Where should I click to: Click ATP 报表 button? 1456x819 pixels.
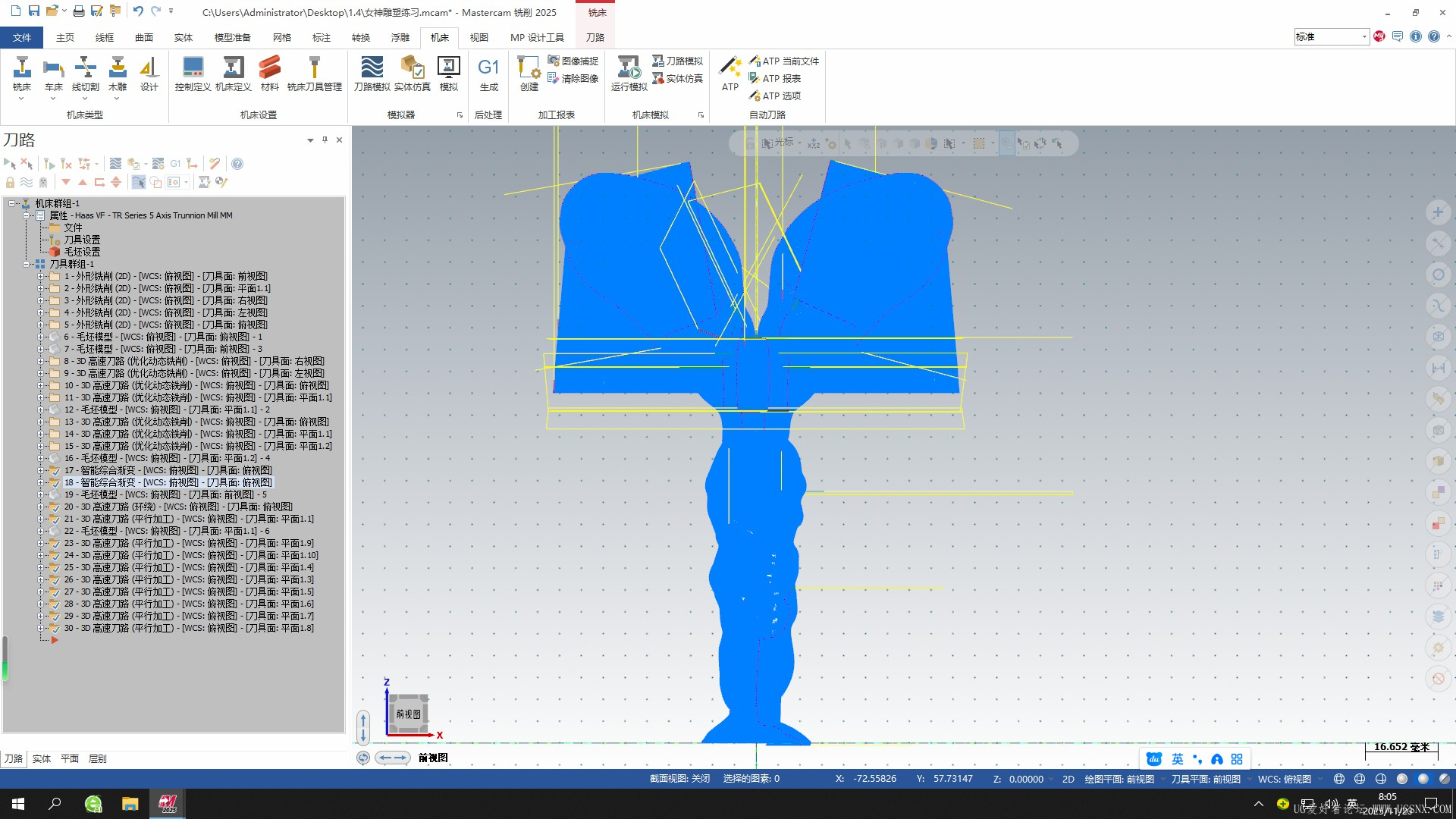774,78
